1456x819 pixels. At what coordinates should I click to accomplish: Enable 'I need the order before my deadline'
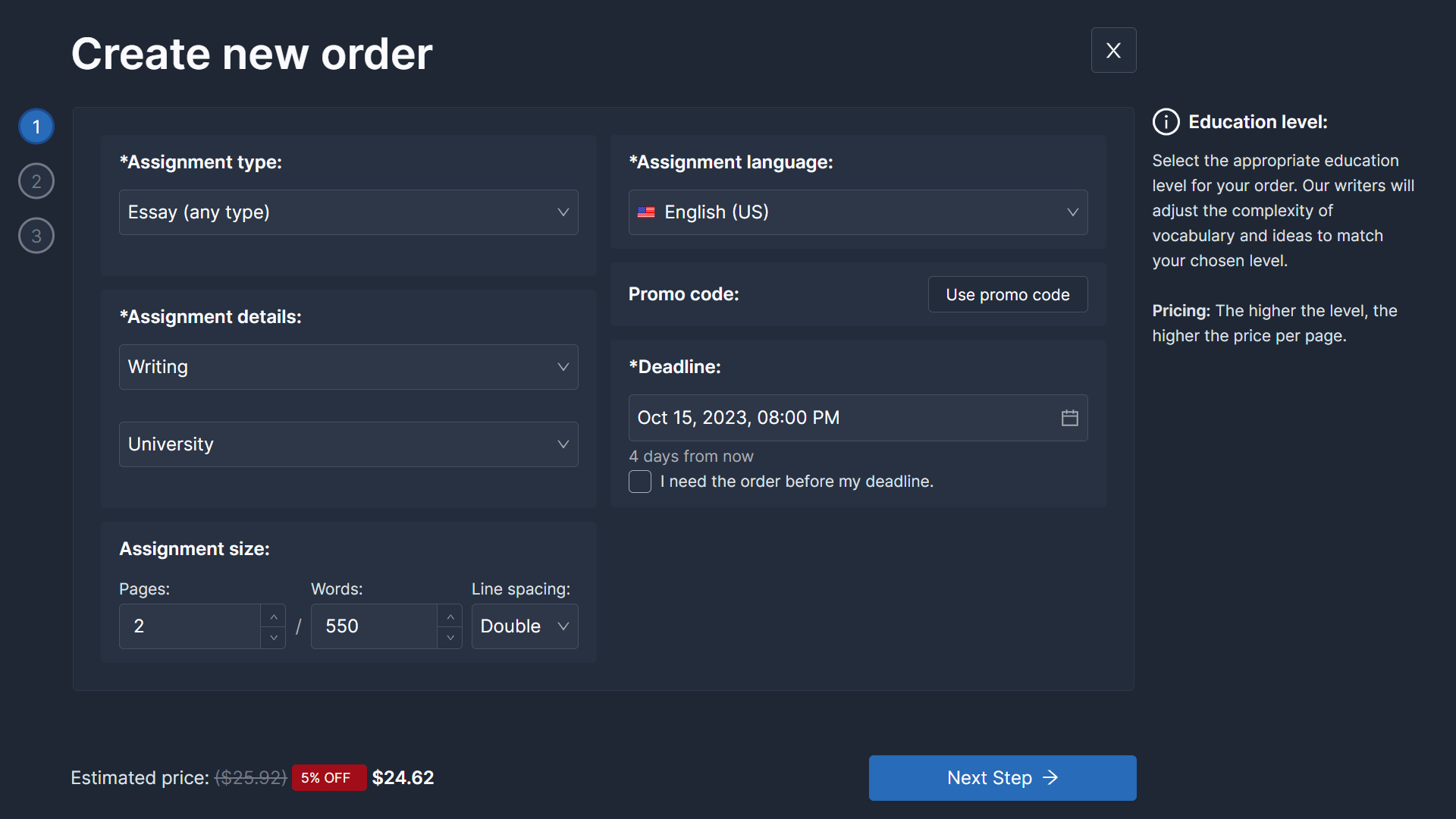[639, 482]
